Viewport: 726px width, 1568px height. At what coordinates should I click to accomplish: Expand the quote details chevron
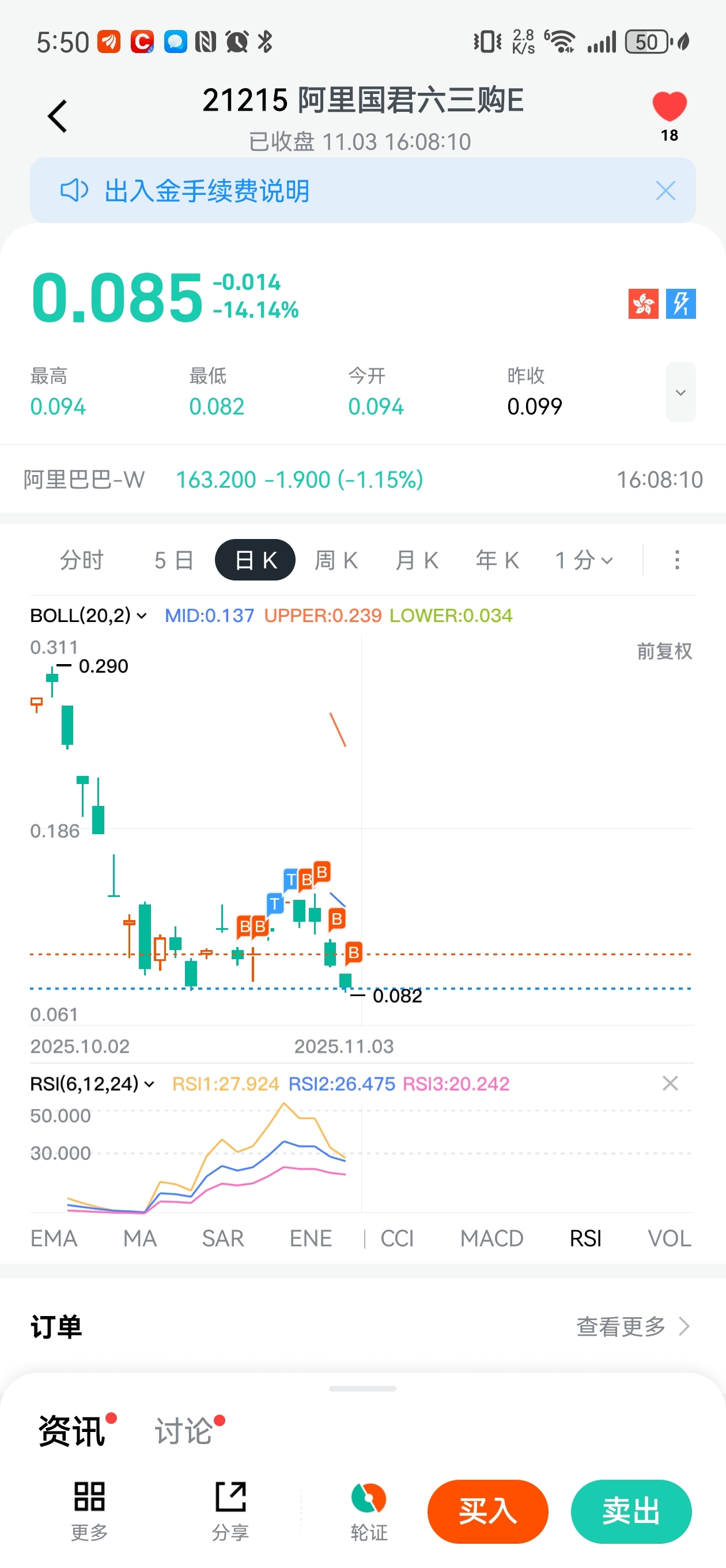(680, 392)
